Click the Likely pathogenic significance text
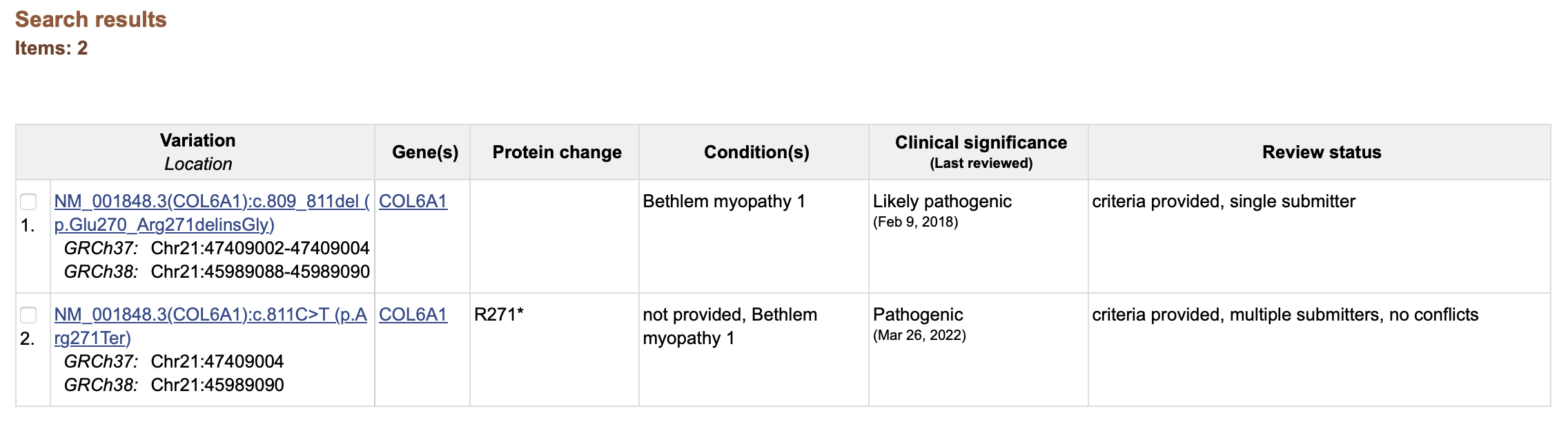 pyautogui.click(x=942, y=201)
